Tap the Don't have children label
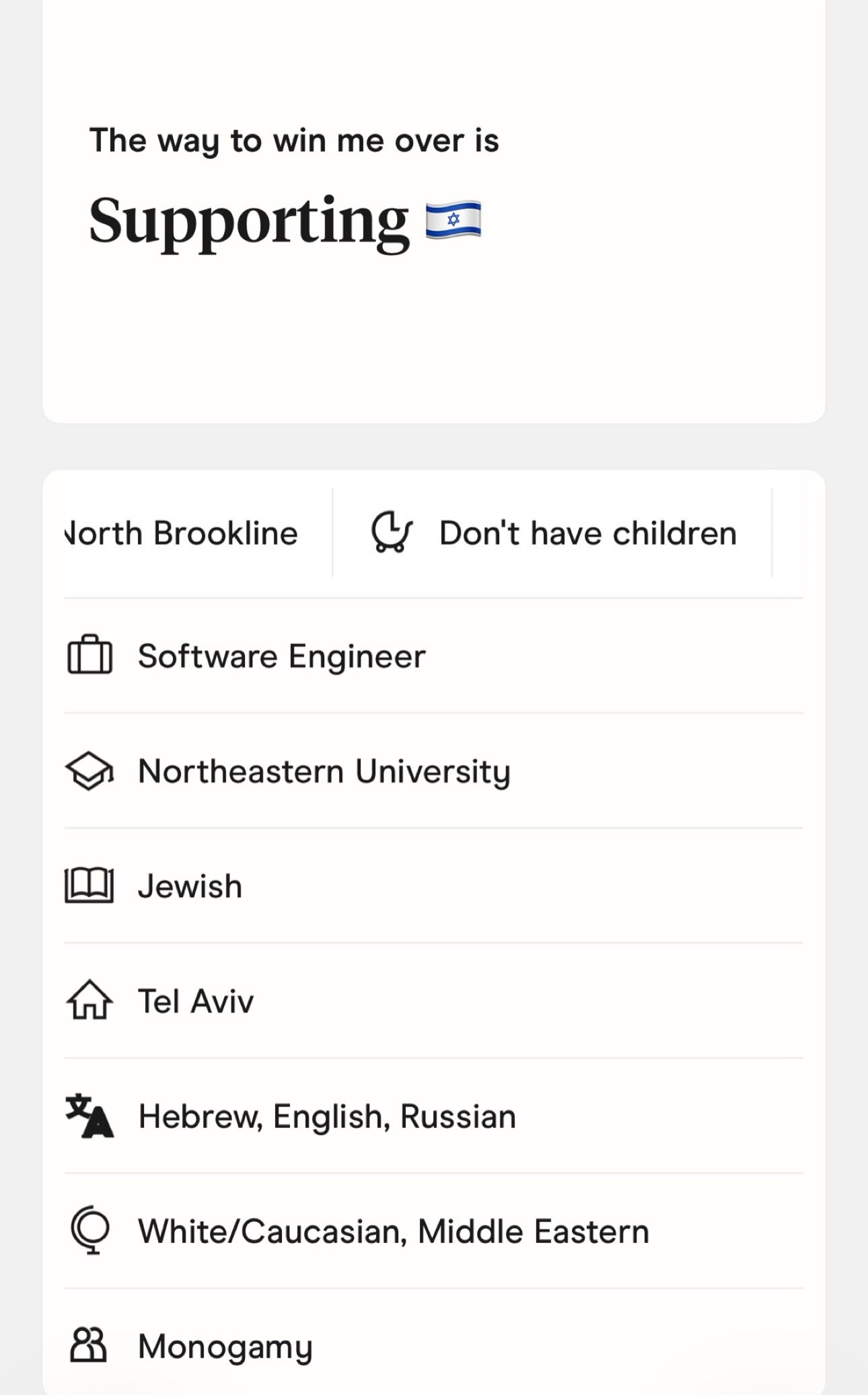 [588, 533]
